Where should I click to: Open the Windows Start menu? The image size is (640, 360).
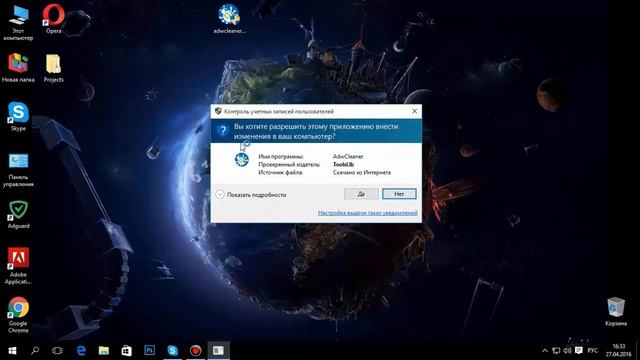pos(12,351)
